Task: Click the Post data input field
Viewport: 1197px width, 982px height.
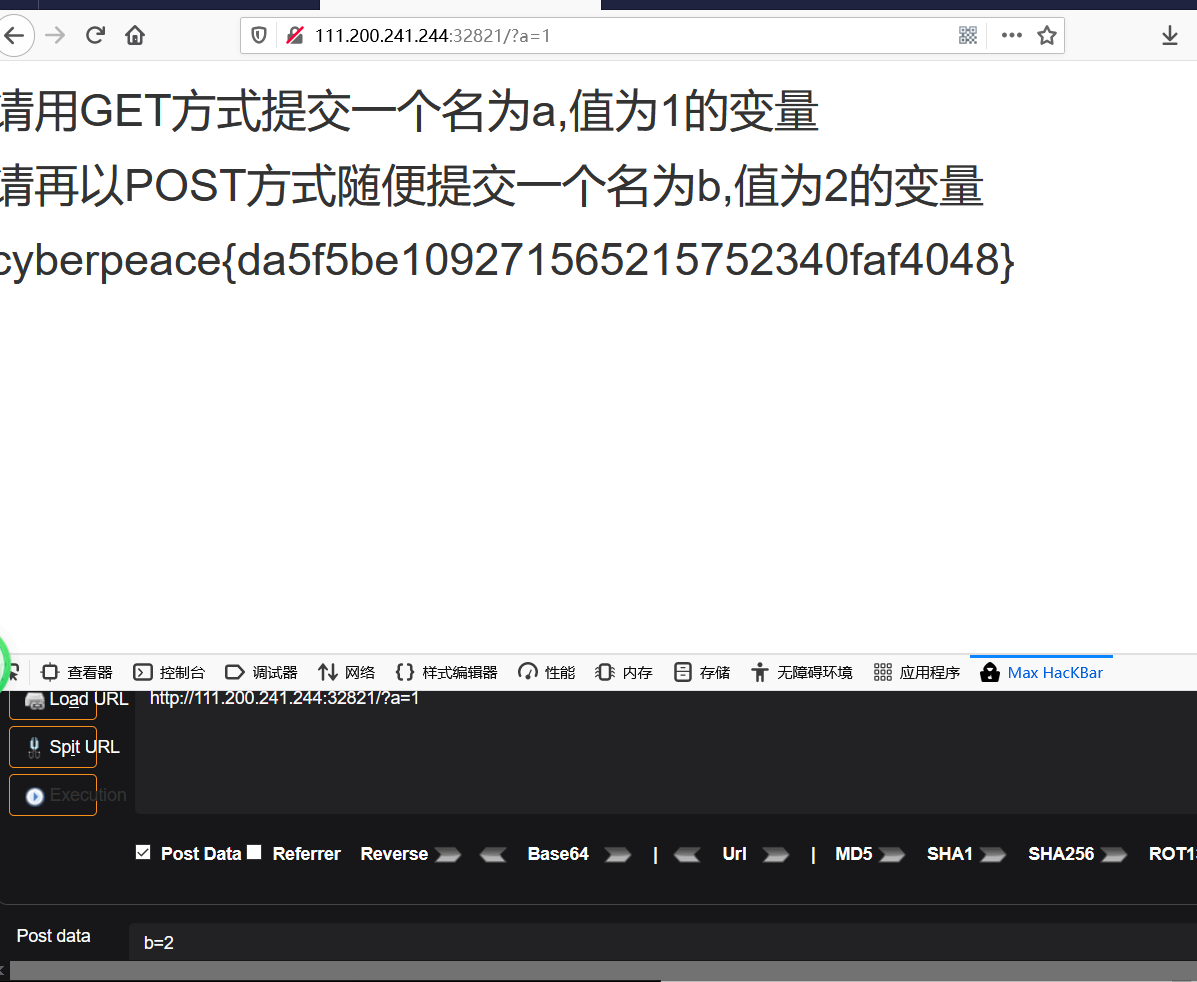Action: tap(400, 941)
